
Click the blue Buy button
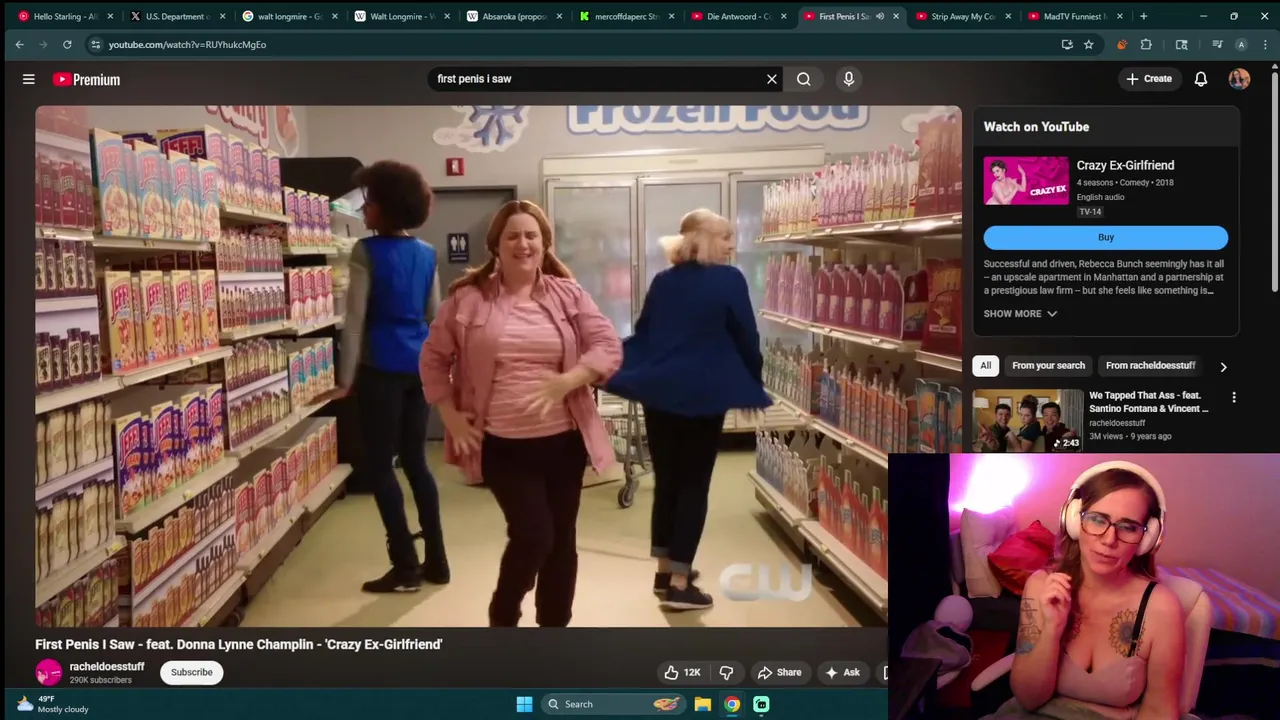point(1105,238)
